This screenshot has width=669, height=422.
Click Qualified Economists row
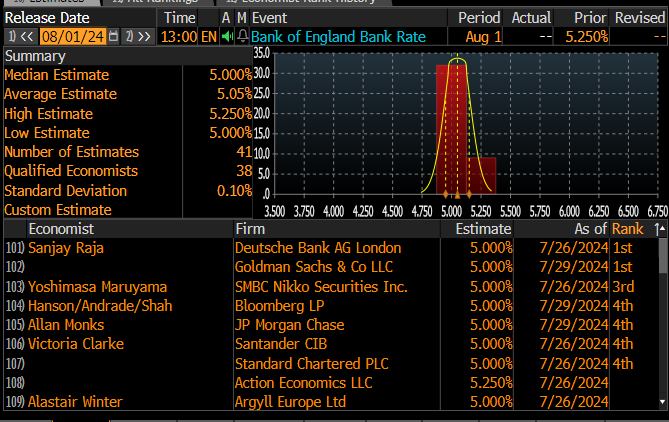pyautogui.click(x=128, y=171)
